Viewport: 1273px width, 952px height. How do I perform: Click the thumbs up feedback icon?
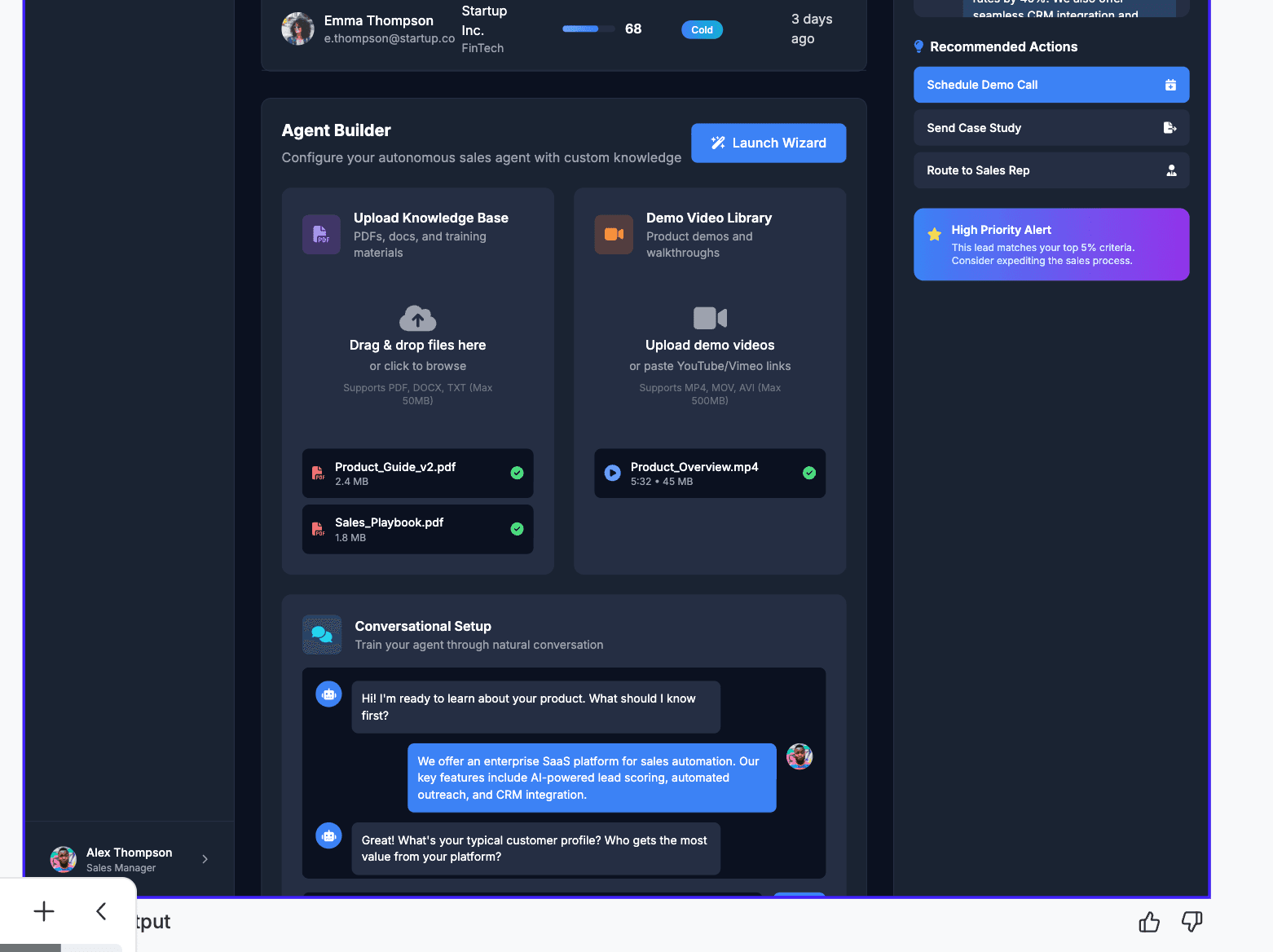(1149, 922)
